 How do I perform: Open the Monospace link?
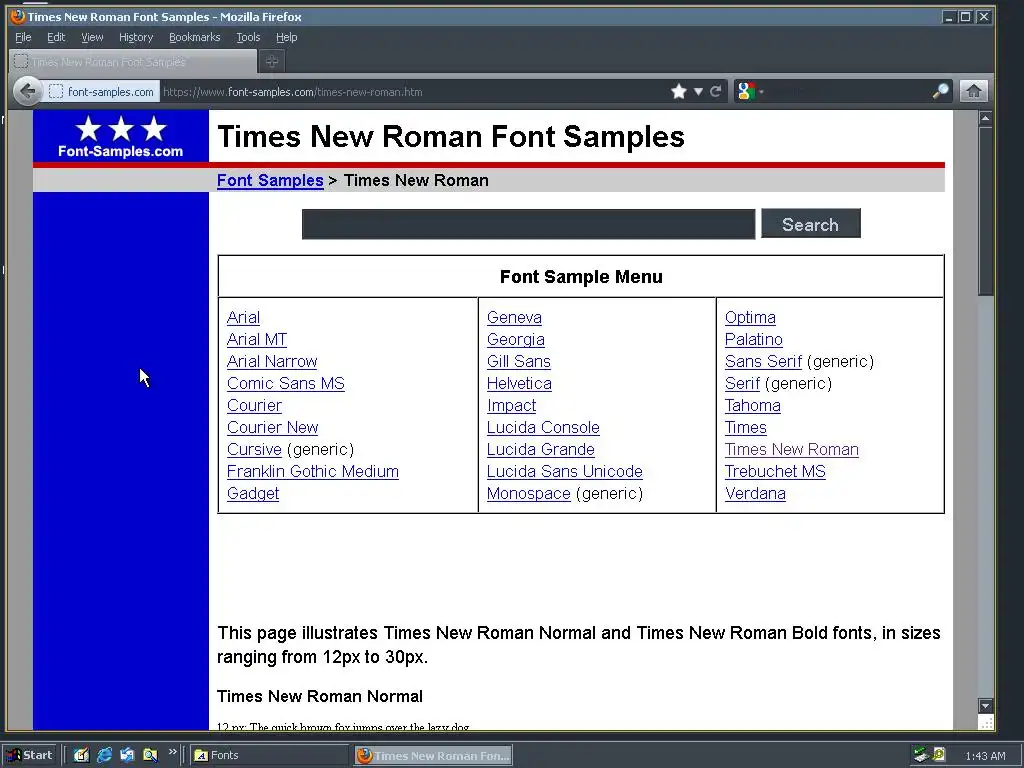coord(529,493)
